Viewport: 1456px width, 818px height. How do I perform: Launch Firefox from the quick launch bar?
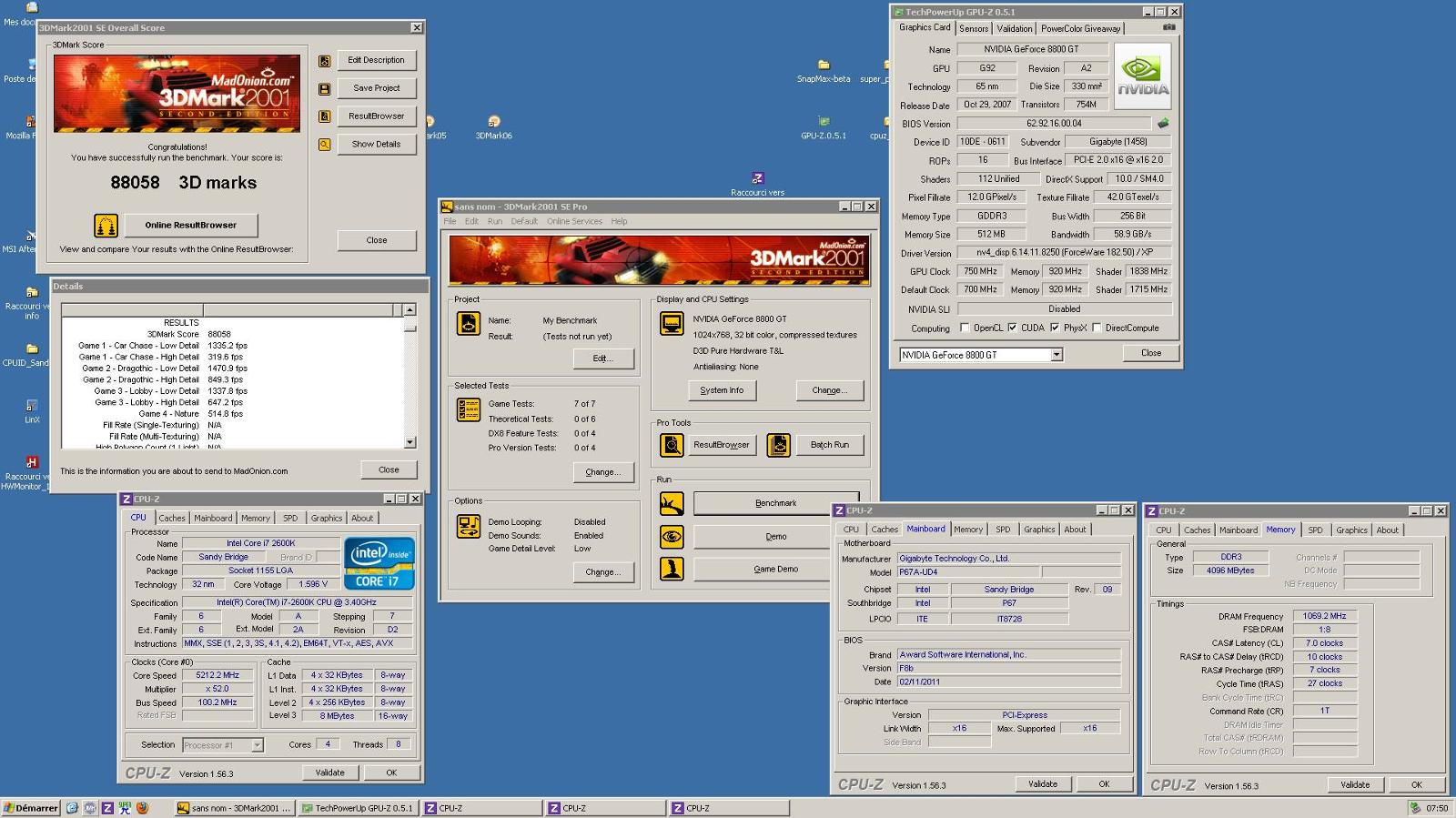[142, 808]
